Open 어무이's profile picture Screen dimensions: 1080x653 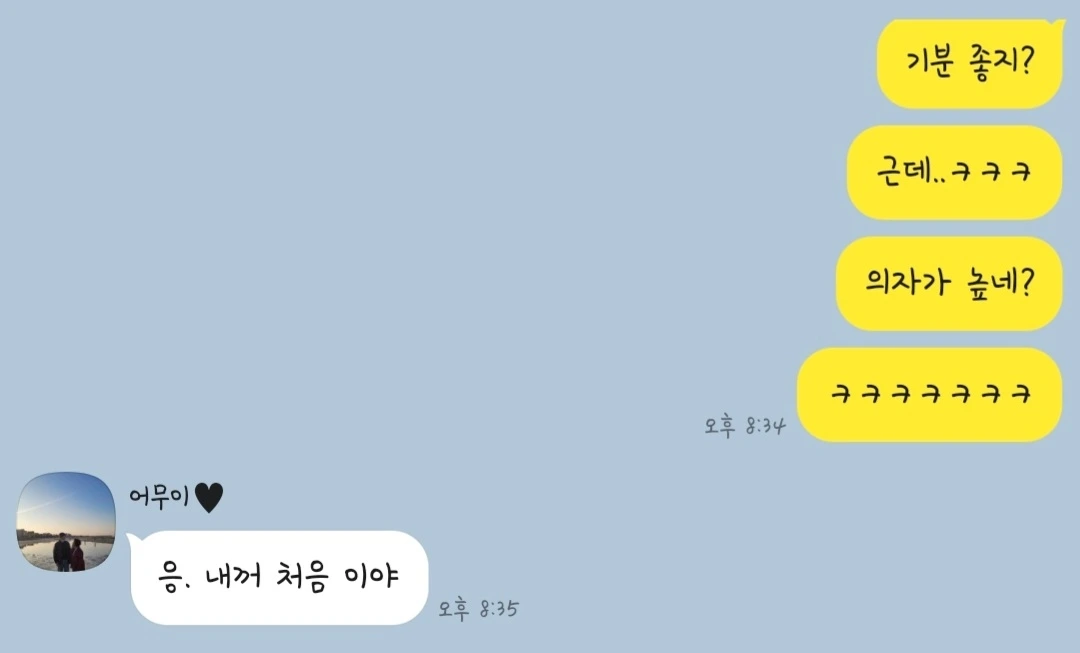tap(66, 522)
